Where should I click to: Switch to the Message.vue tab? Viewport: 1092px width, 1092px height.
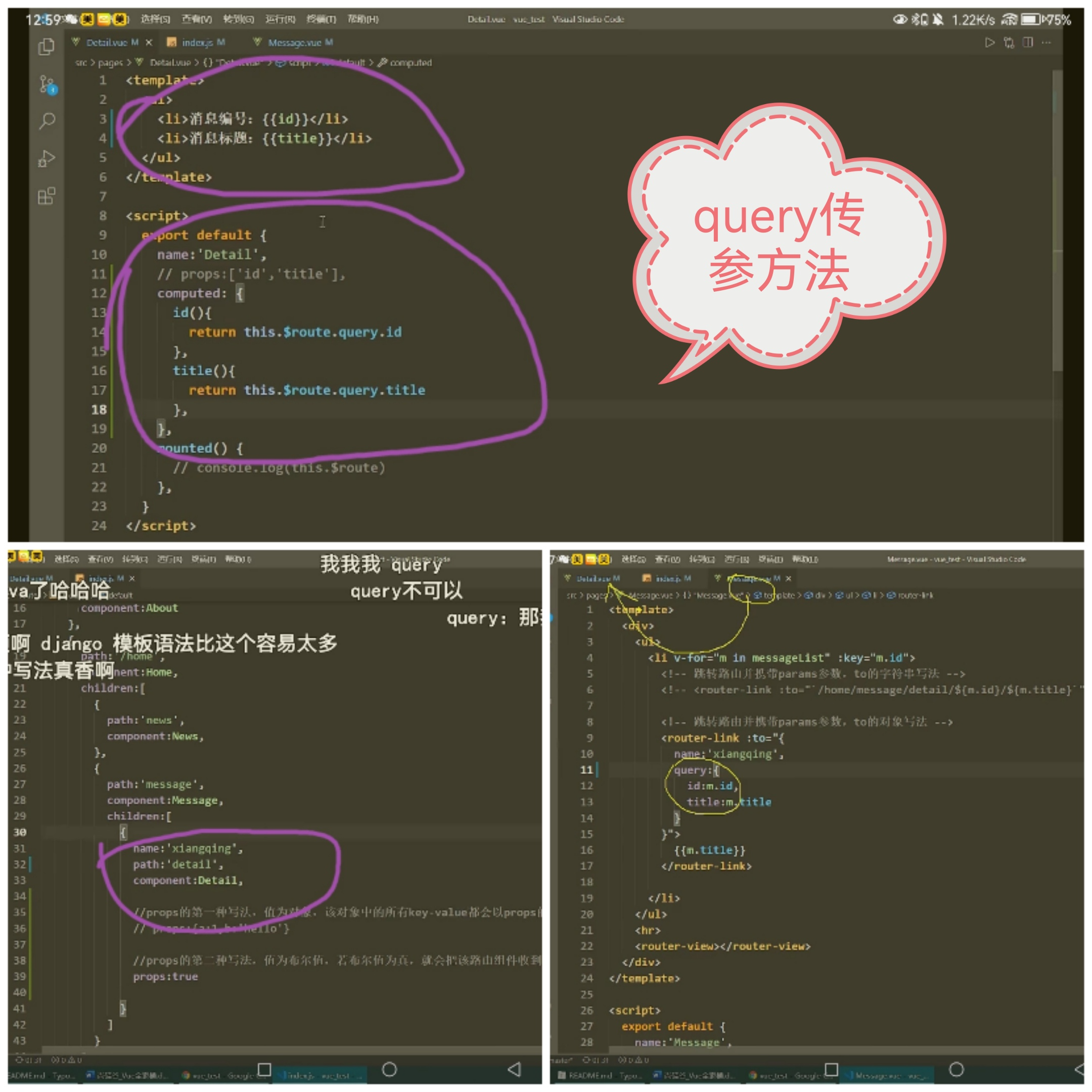coord(294,43)
